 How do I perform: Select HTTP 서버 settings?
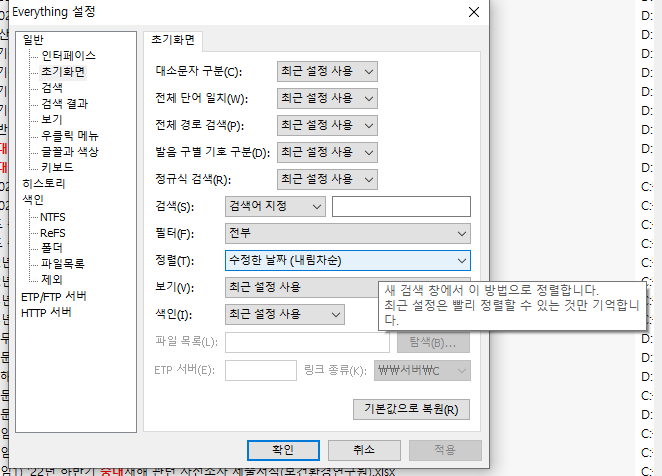pos(46,313)
